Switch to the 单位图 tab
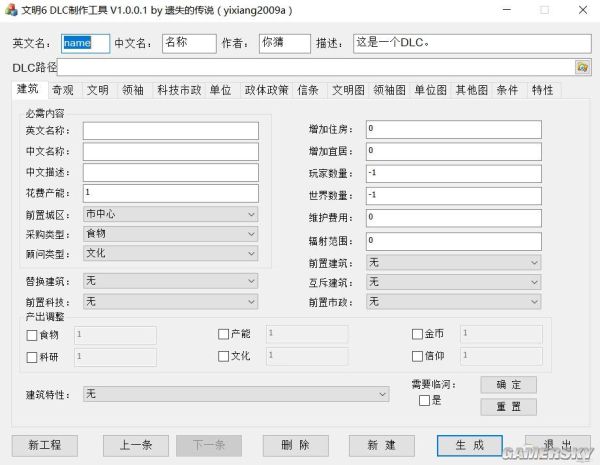 click(430, 90)
